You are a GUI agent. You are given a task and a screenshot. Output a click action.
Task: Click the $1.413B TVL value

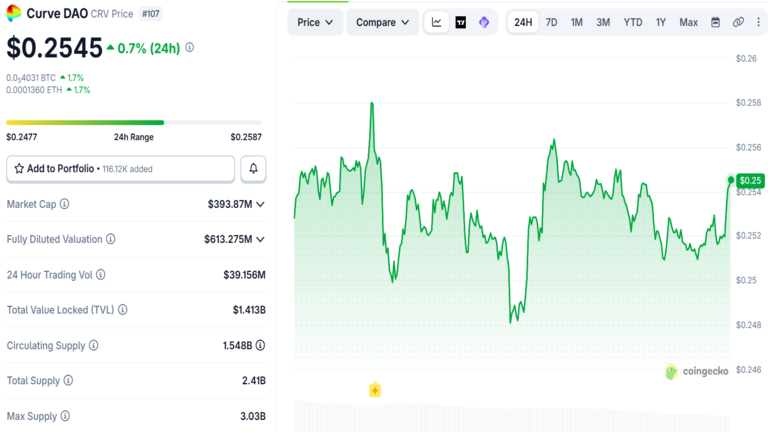[x=249, y=310]
